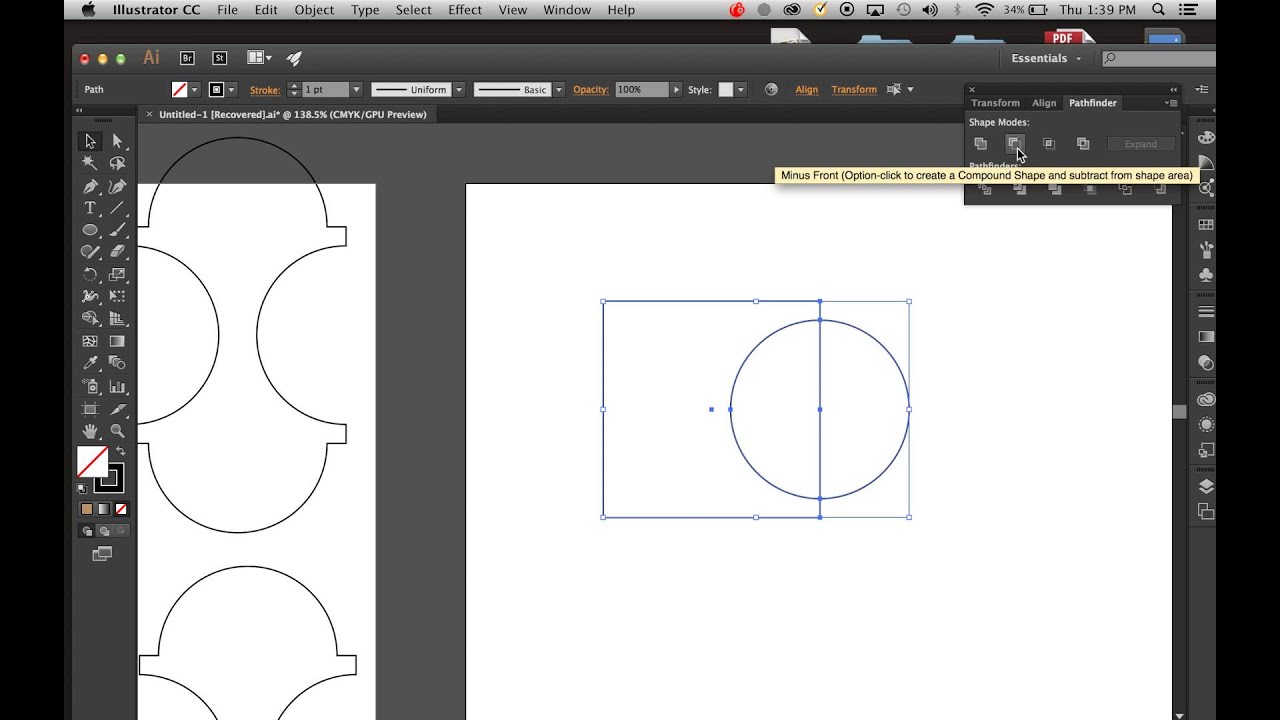Click Intersect shape mode in Pathfinder
Viewport: 1280px width, 720px height.
tap(1048, 144)
